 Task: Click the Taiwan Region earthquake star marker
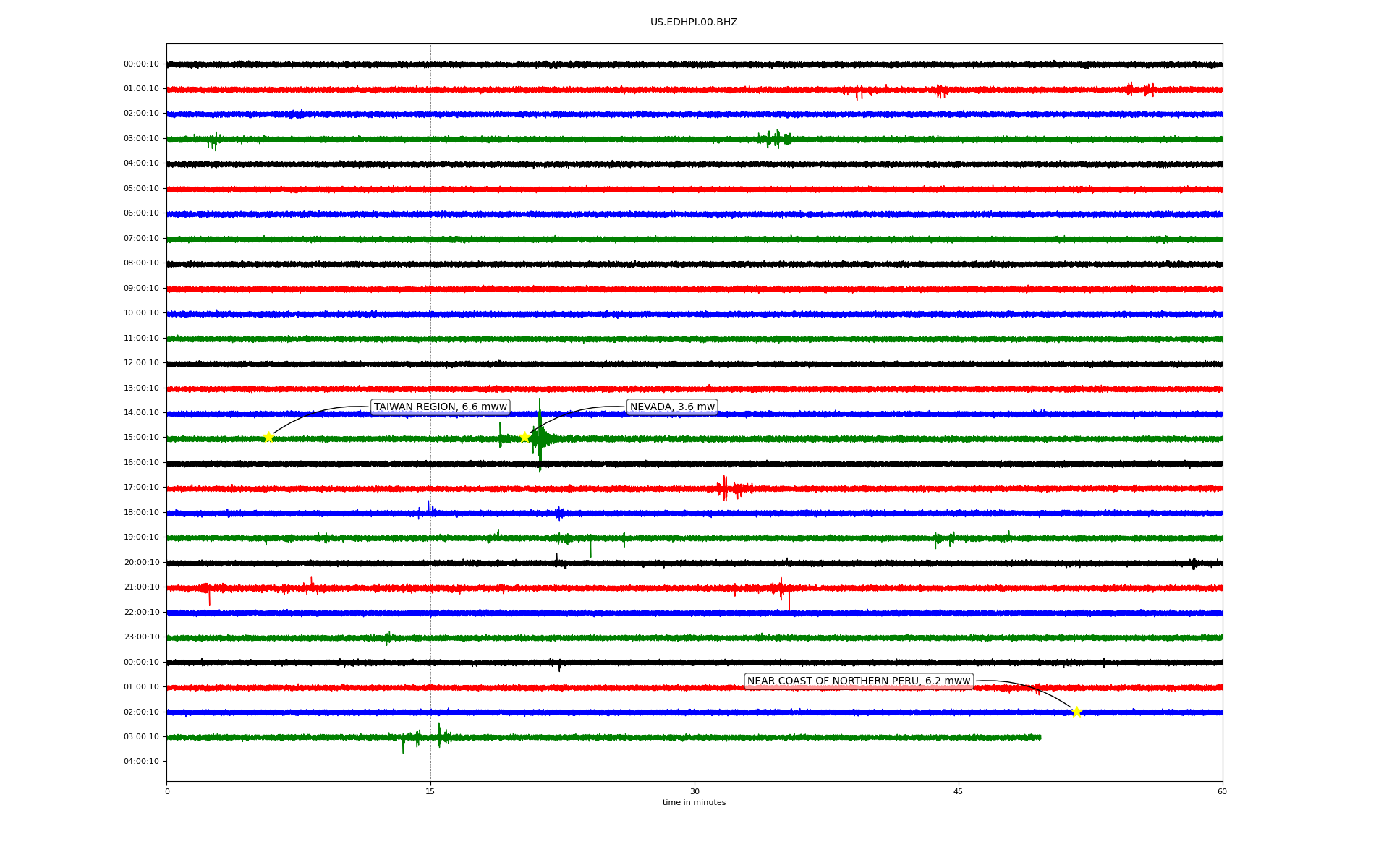(268, 437)
